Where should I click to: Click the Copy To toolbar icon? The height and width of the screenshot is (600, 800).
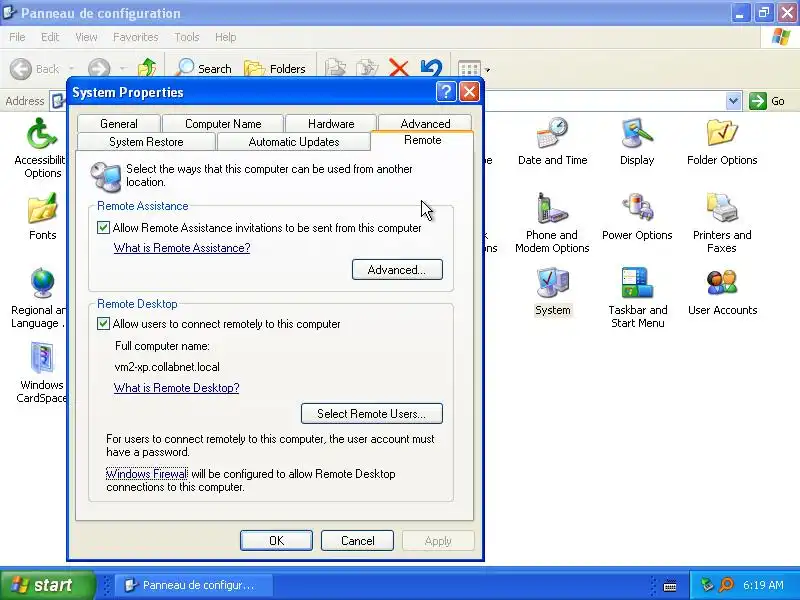[x=367, y=68]
